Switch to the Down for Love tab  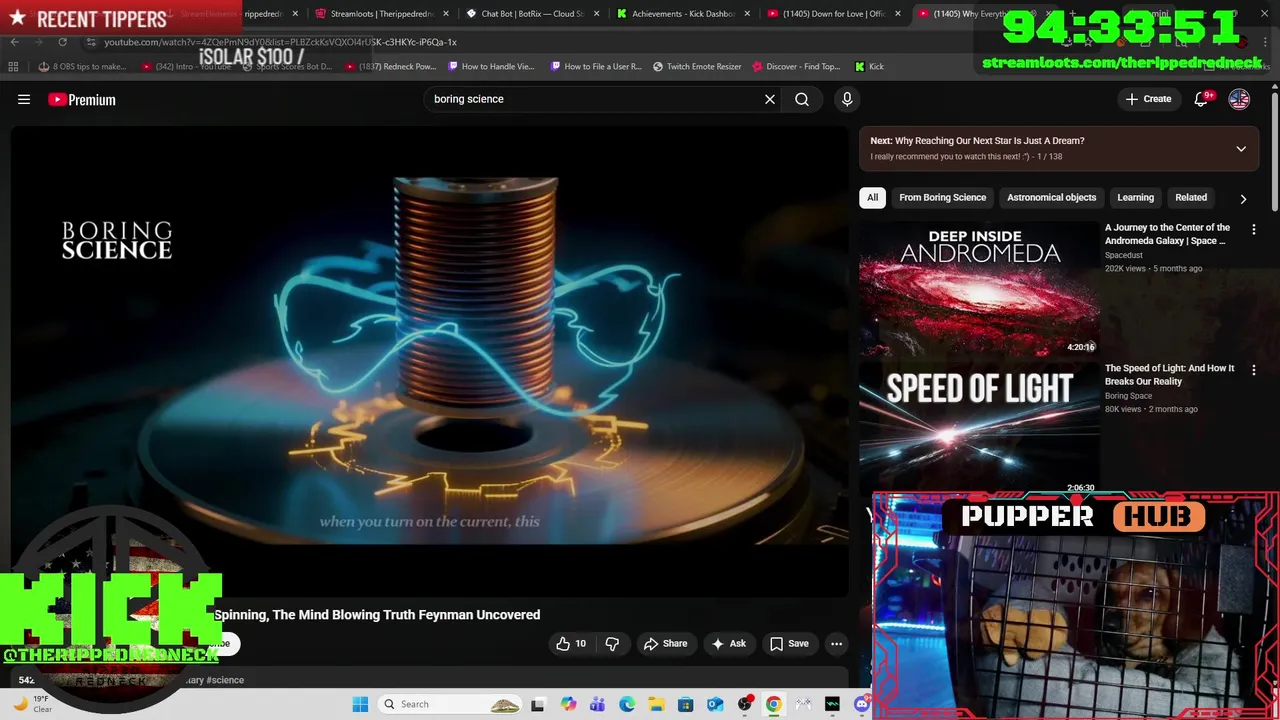(834, 14)
